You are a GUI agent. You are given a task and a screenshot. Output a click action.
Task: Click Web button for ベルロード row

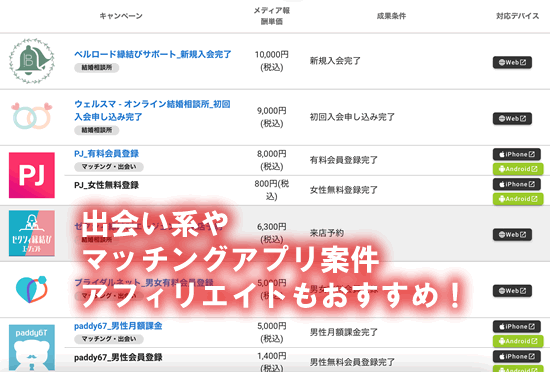click(x=512, y=62)
